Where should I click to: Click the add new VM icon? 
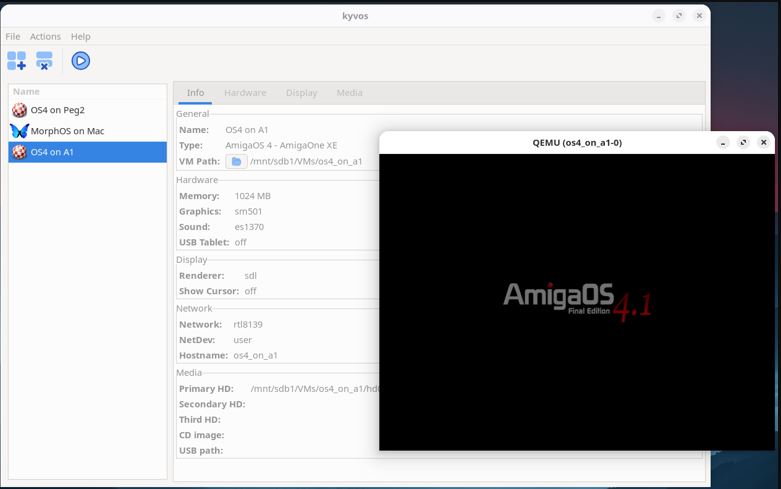17,61
